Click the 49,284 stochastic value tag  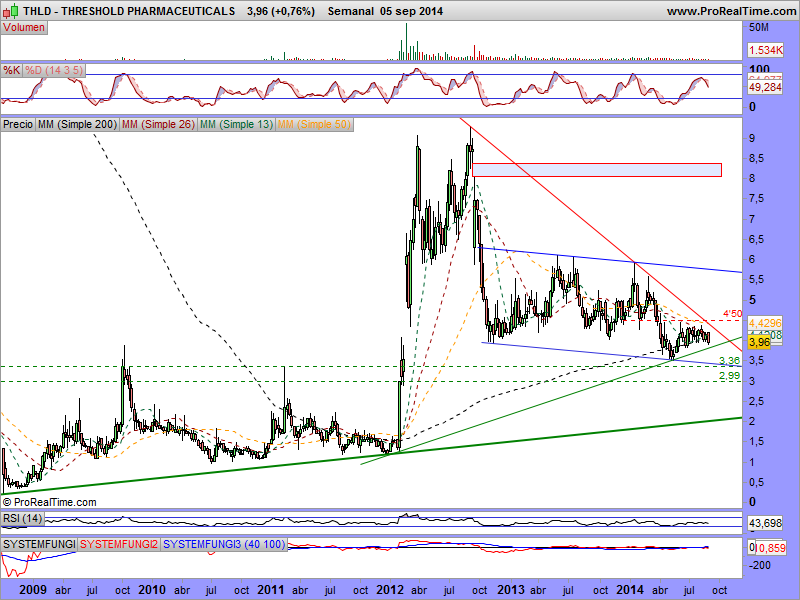coord(765,87)
